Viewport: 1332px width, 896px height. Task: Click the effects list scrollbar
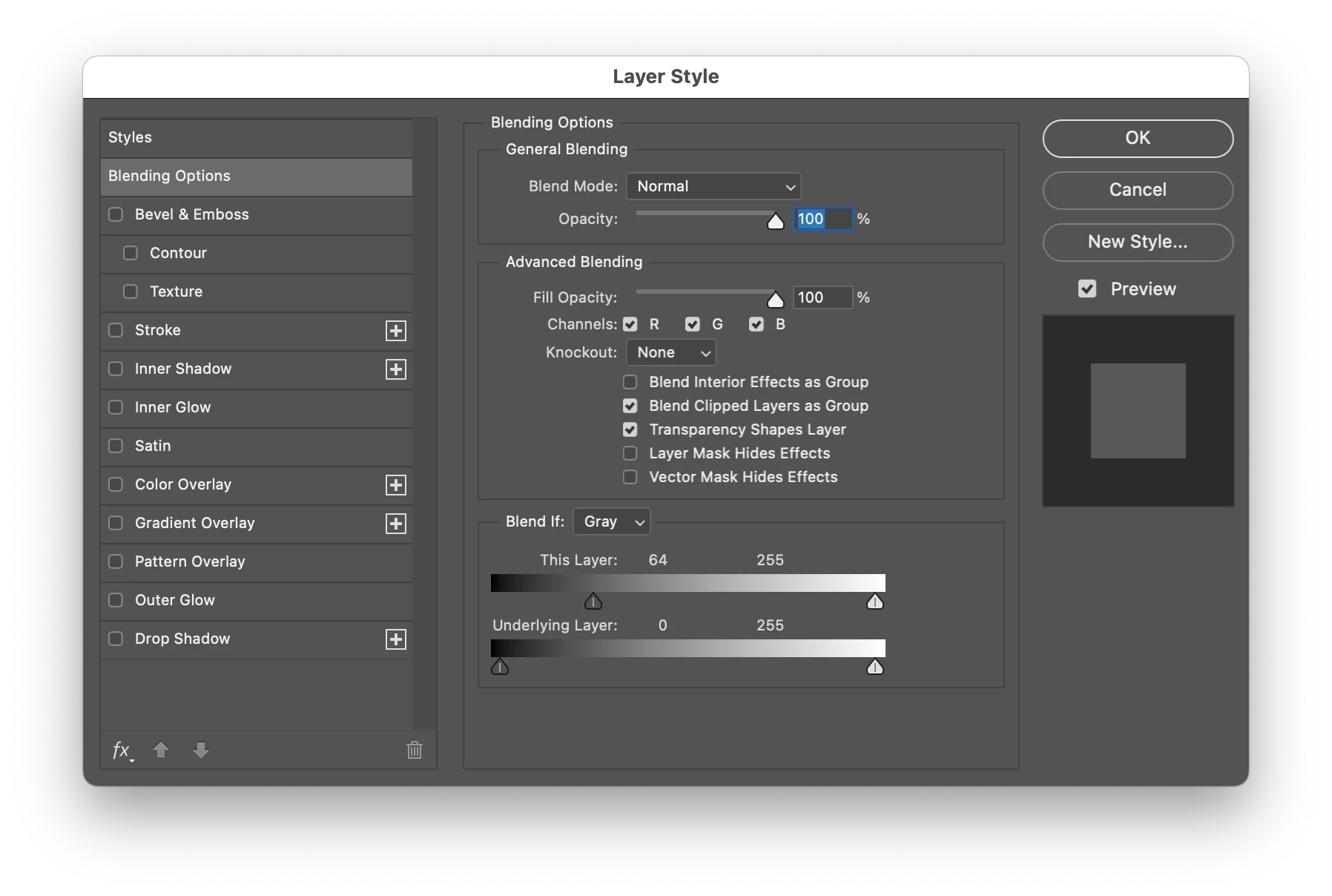point(424,424)
